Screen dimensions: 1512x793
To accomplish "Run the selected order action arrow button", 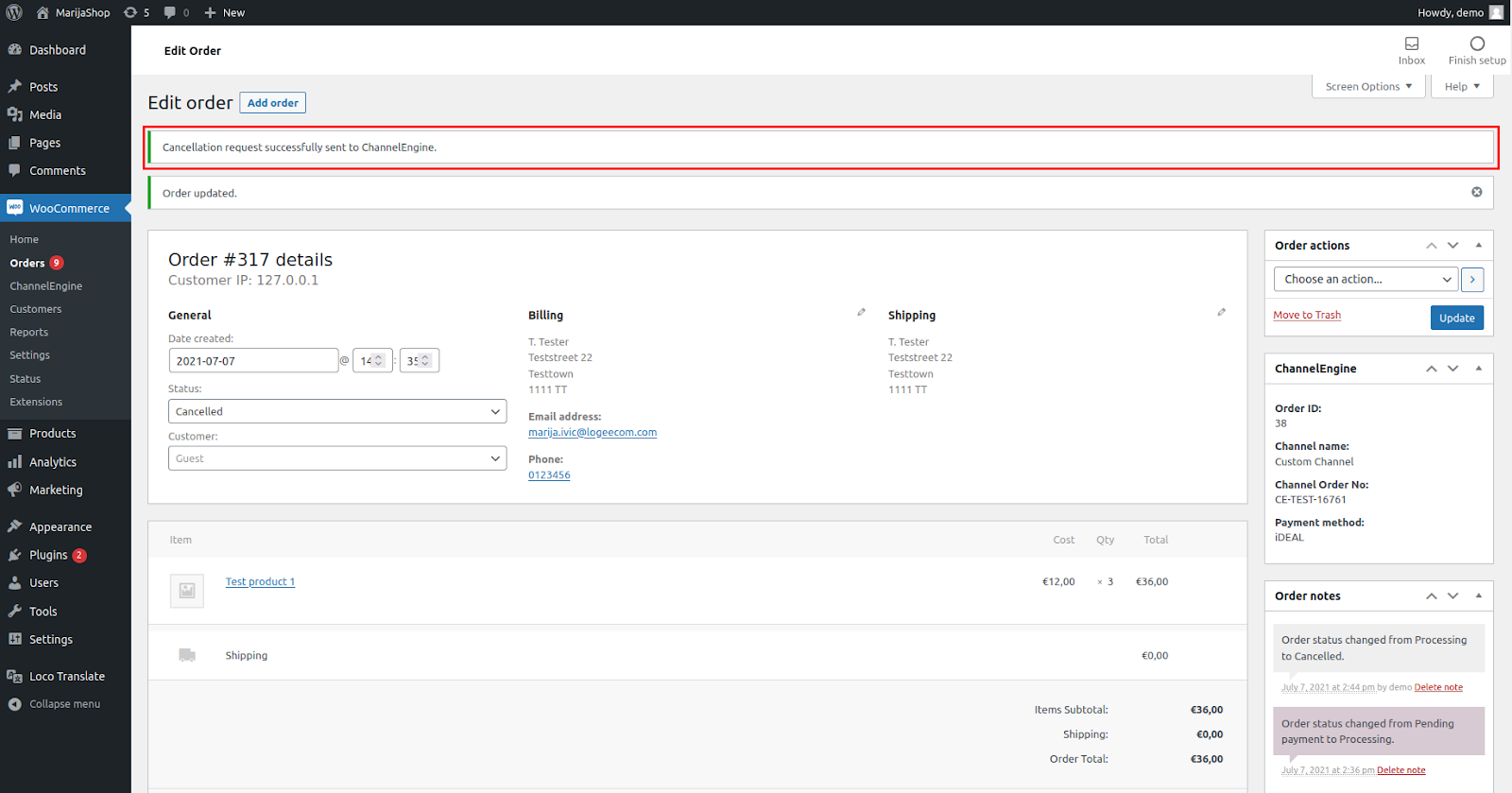I will coord(1471,280).
